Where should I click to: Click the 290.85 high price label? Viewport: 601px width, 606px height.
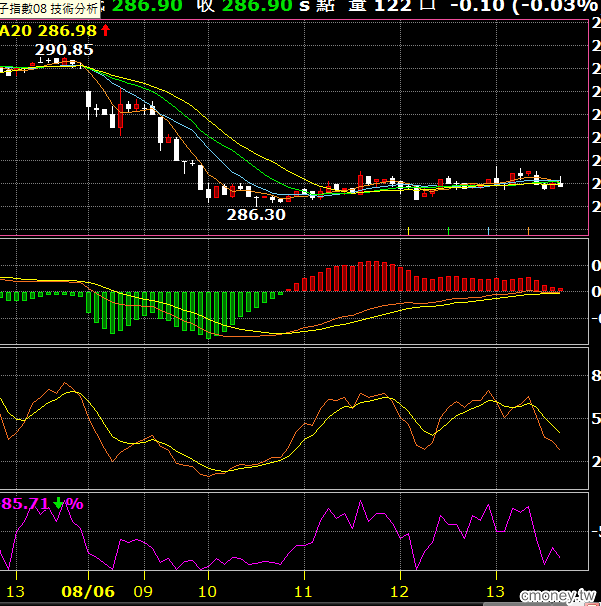[x=64, y=49]
